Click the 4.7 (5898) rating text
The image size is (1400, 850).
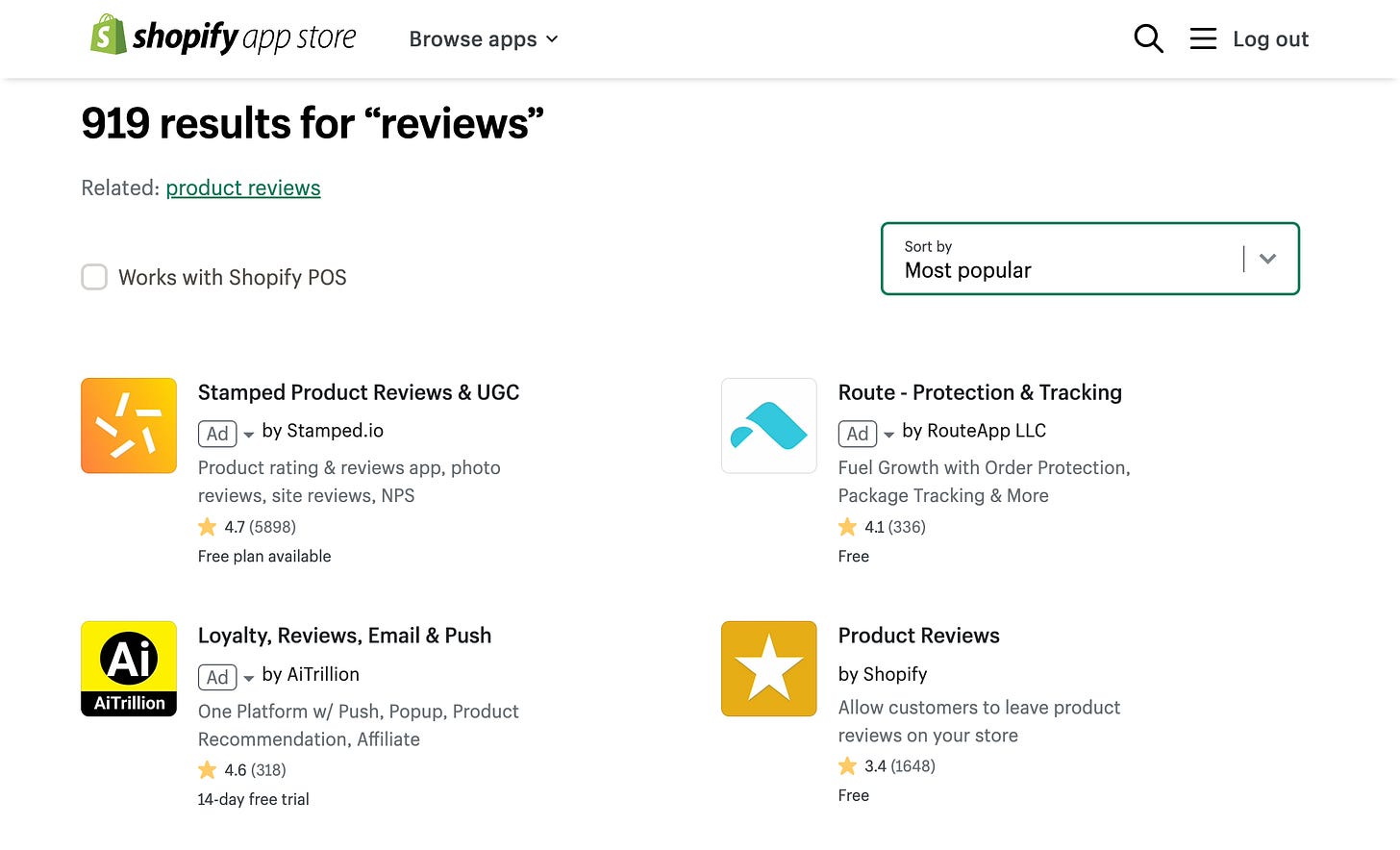[x=260, y=527]
